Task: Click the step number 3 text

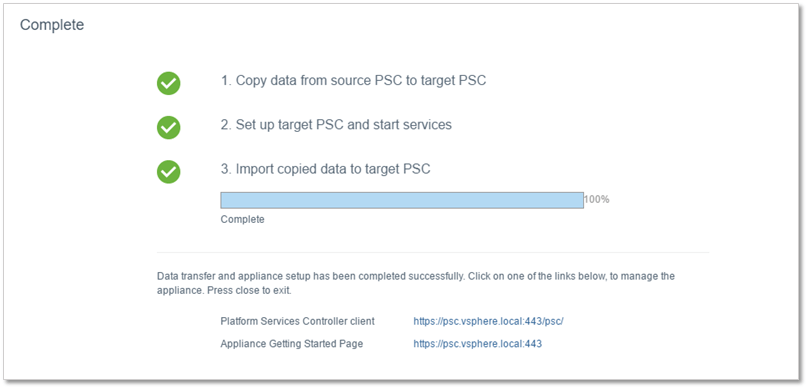Action: click(226, 168)
